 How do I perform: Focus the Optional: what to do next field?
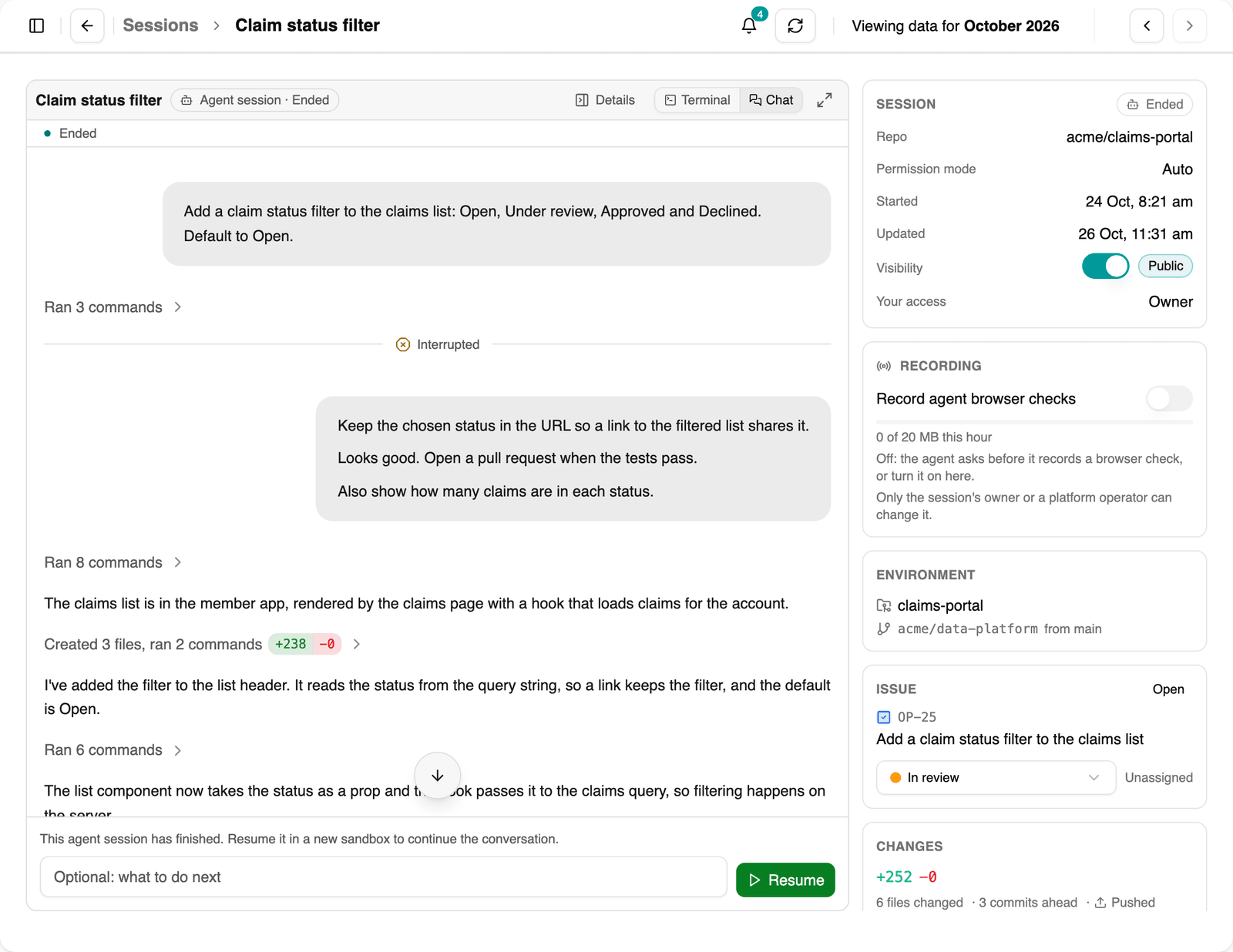pos(384,877)
